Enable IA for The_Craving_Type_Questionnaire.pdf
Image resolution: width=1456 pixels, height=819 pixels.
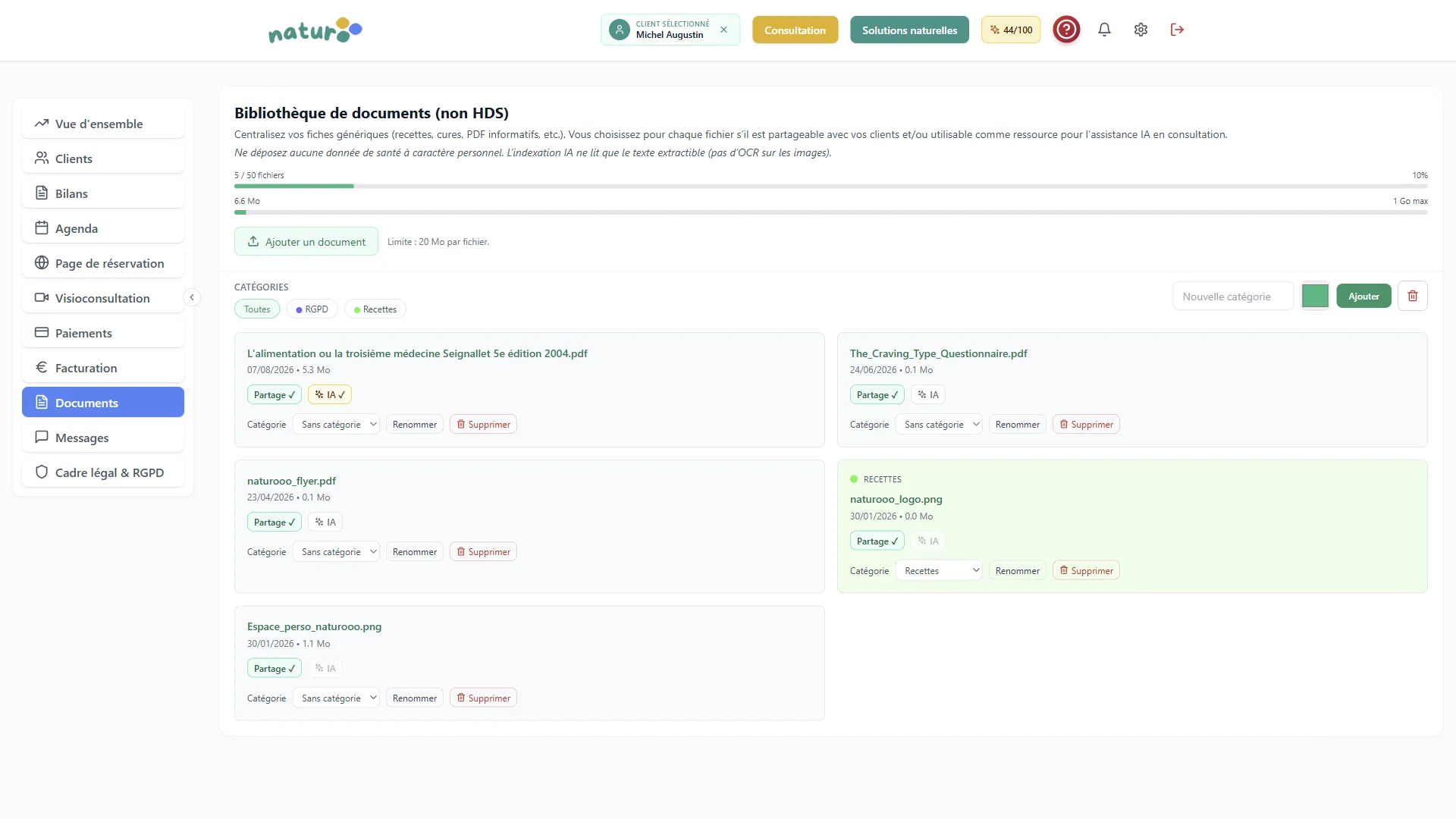[928, 394]
